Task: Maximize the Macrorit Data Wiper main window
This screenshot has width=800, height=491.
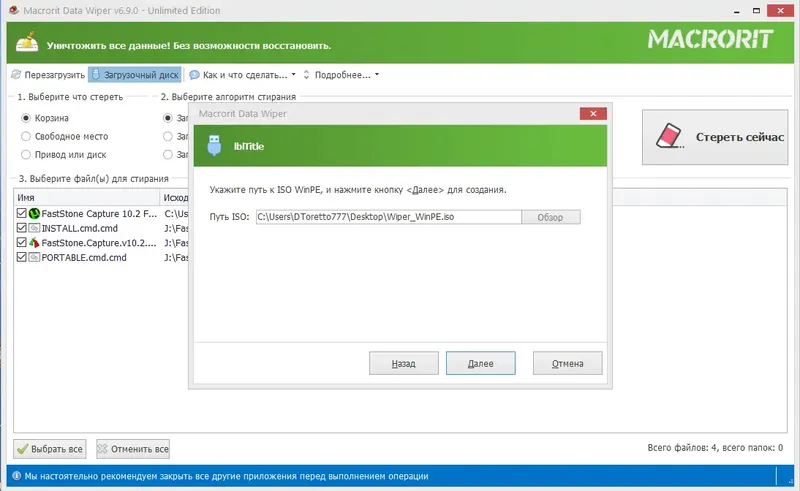Action: tap(756, 11)
